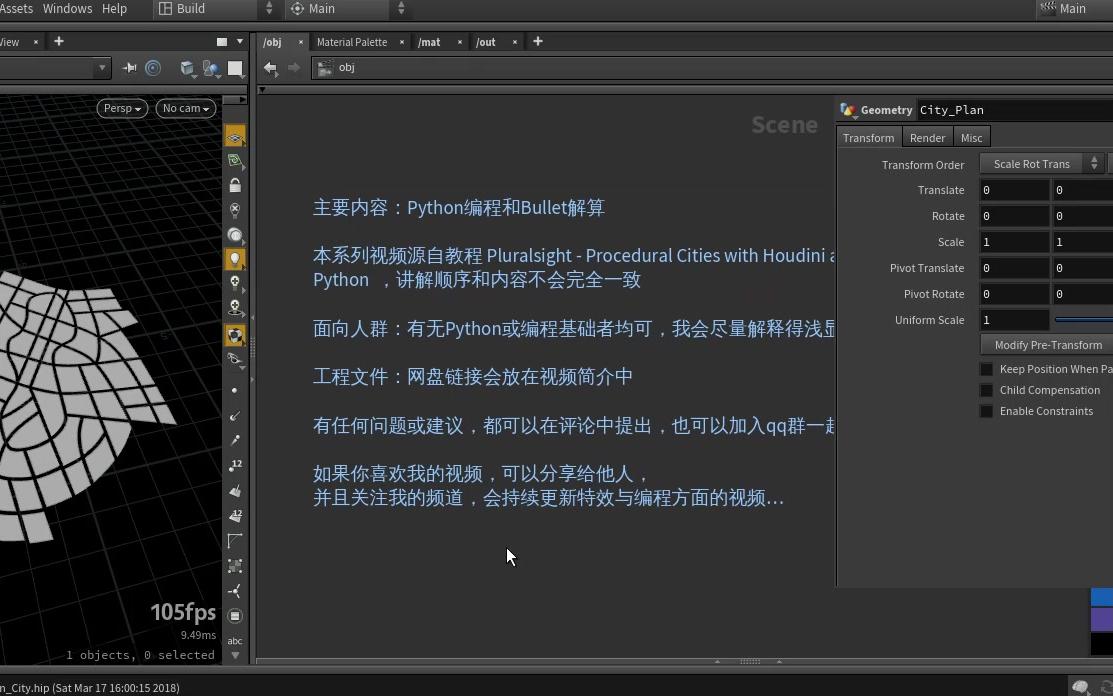Screen dimensions: 1113x696
Task: Open the chat bubble status icon
Action: pyautogui.click(x=1080, y=686)
